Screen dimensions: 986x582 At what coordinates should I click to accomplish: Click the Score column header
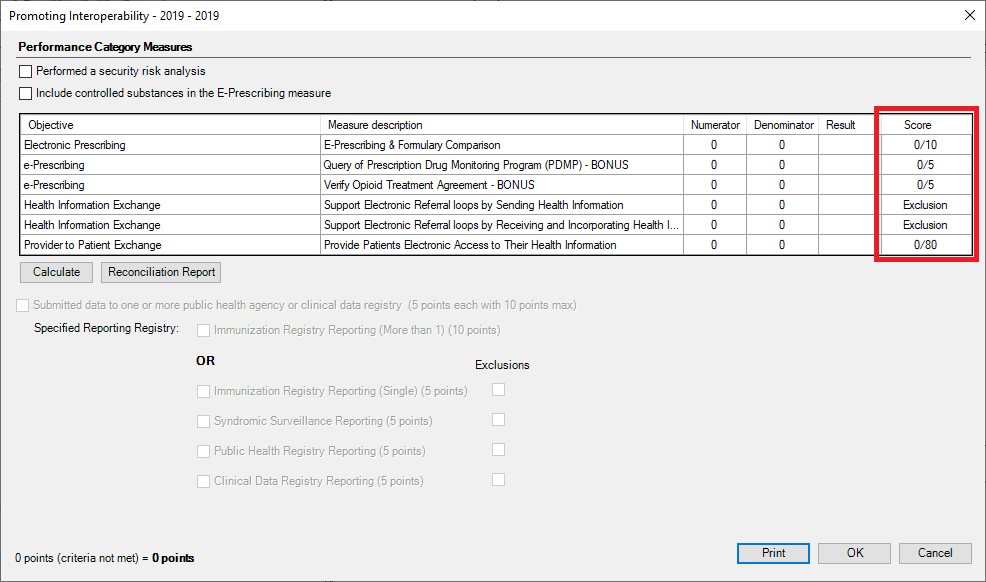pyautogui.click(x=926, y=125)
